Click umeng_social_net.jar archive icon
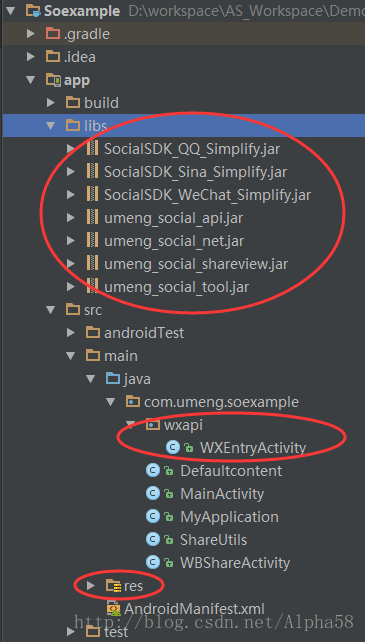 (x=93, y=240)
